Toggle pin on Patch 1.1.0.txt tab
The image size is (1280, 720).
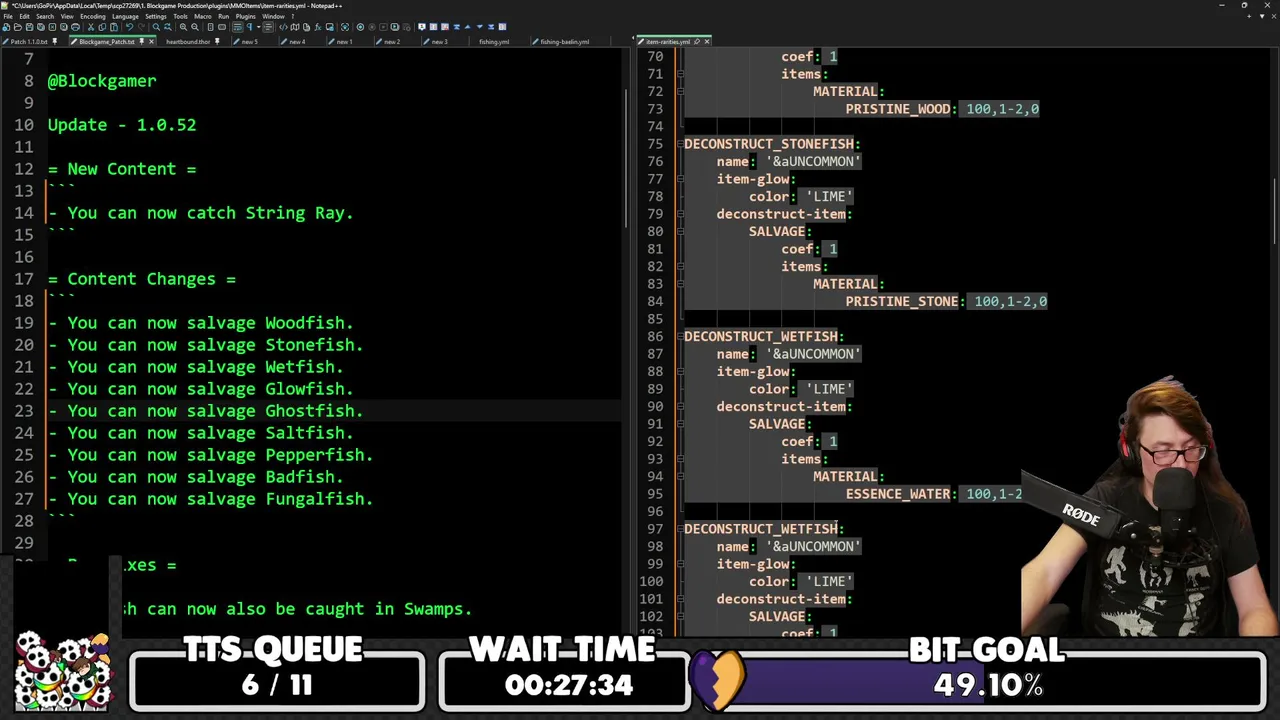point(54,42)
